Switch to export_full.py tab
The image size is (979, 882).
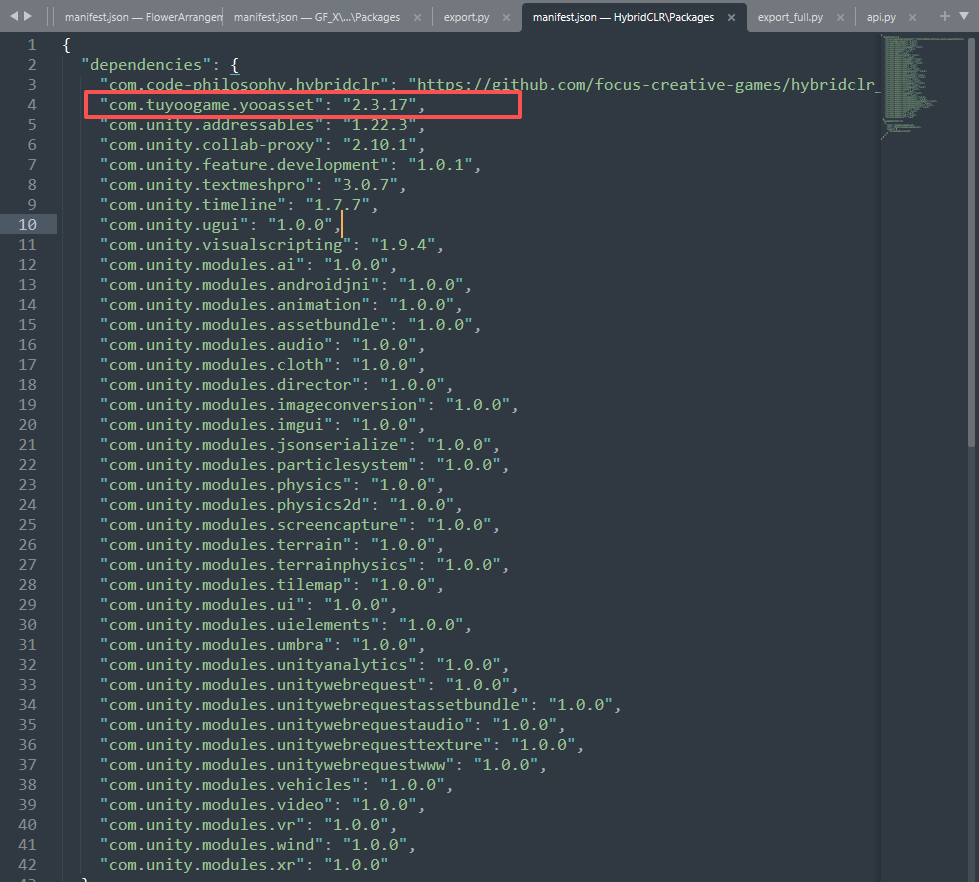click(x=790, y=17)
